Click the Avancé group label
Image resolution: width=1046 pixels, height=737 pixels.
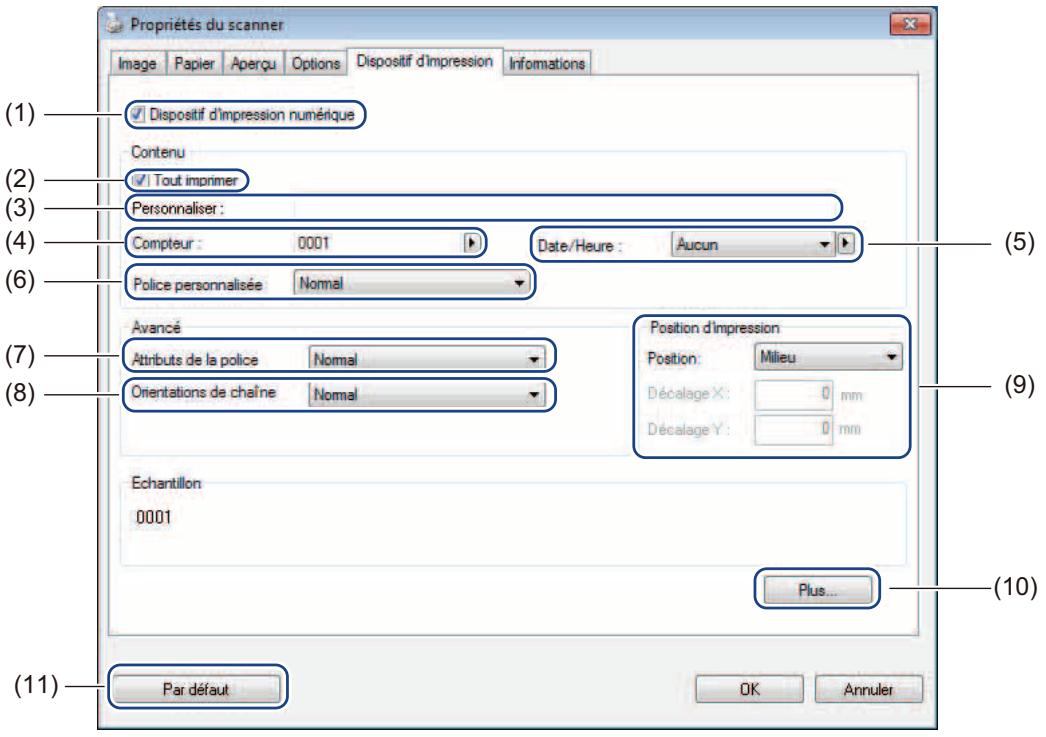tap(156, 327)
